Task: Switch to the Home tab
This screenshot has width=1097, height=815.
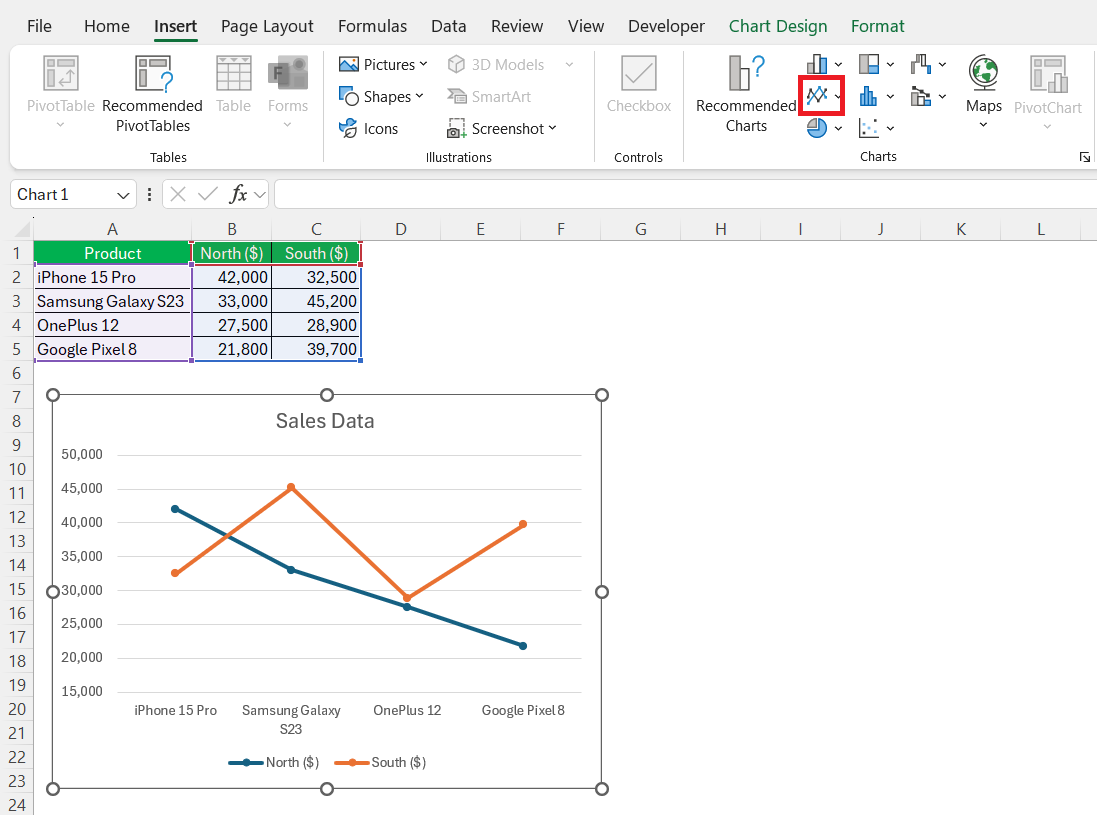Action: pyautogui.click(x=106, y=27)
